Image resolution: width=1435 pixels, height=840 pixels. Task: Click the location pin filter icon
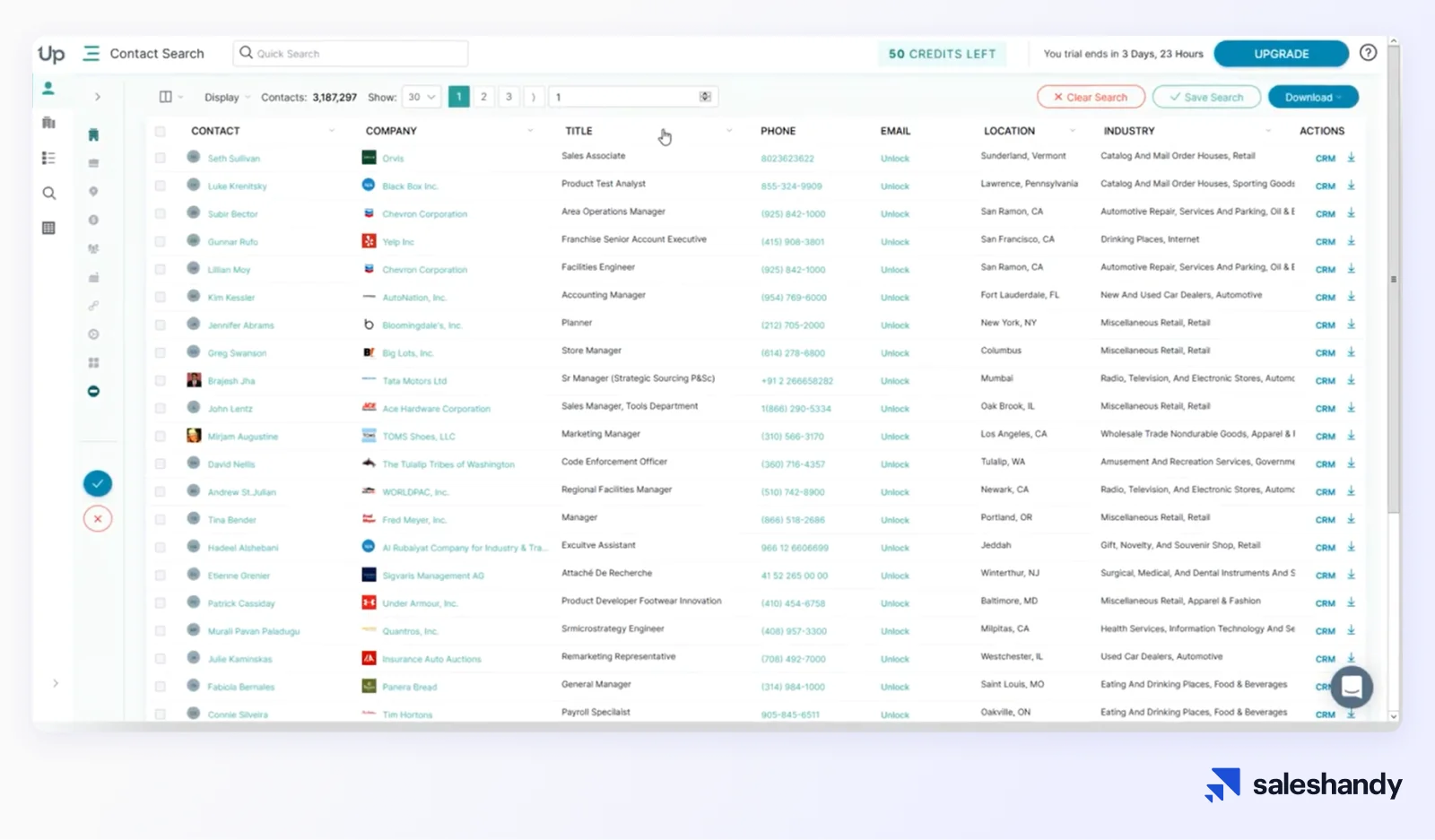pyautogui.click(x=93, y=192)
